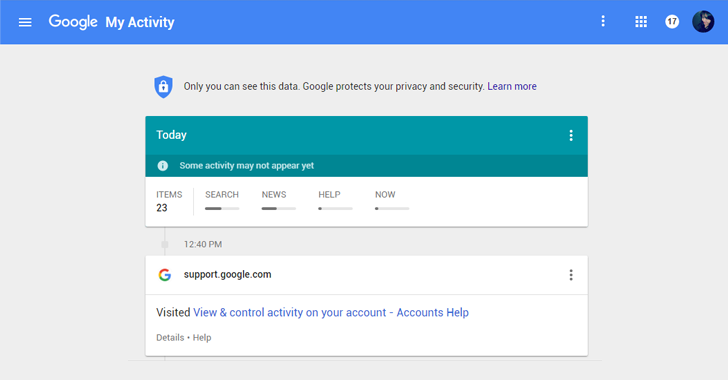This screenshot has height=380, width=728.
Task: Filter activity by NEWS category
Action: (x=274, y=195)
